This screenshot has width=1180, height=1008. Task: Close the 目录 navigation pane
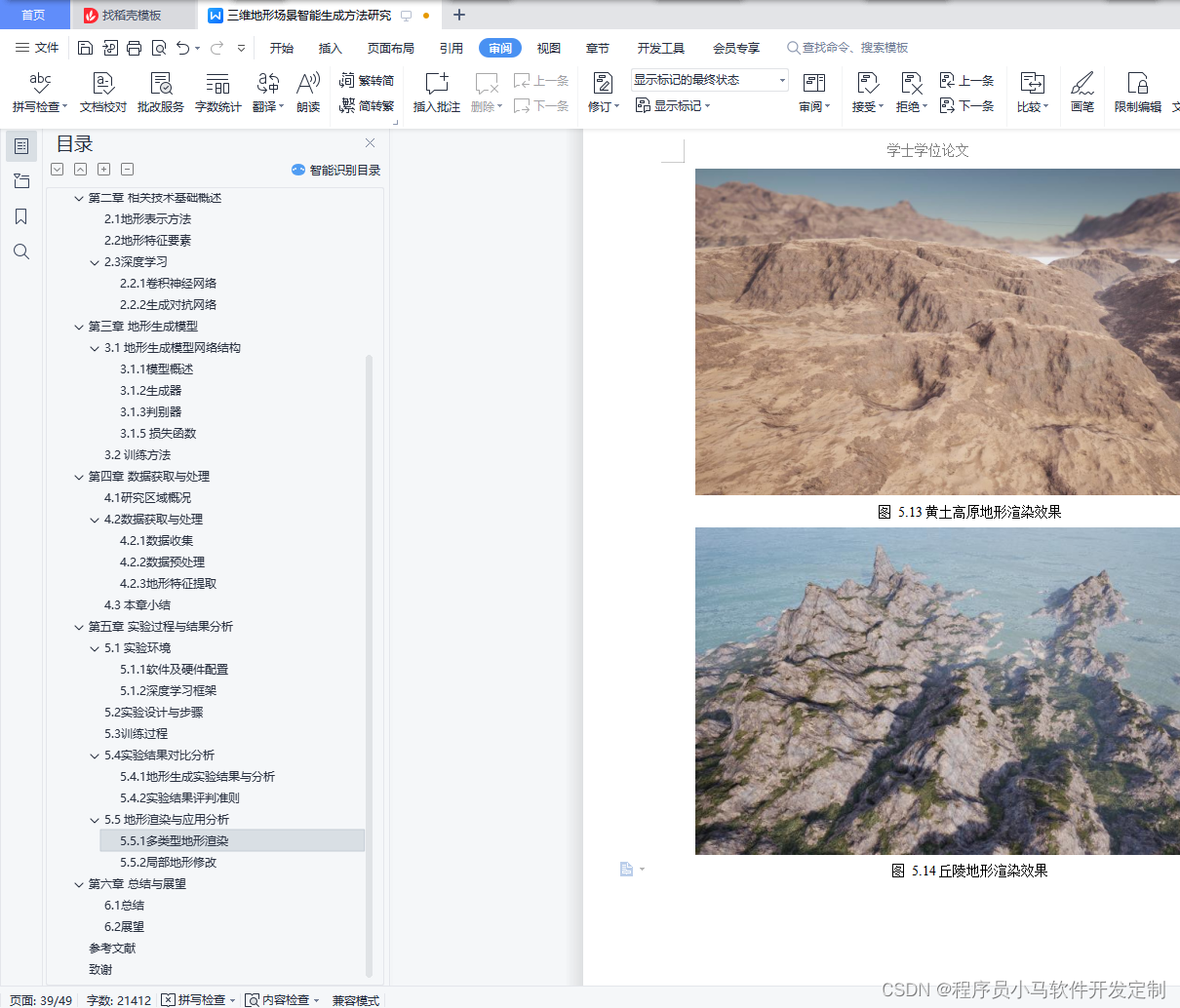371,143
